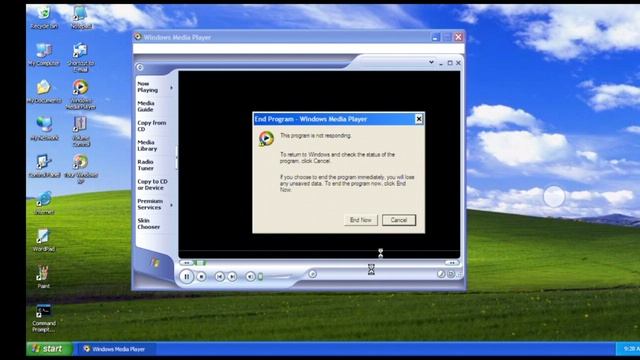Open the Start menu
This screenshot has width=640, height=360.
click(49, 349)
